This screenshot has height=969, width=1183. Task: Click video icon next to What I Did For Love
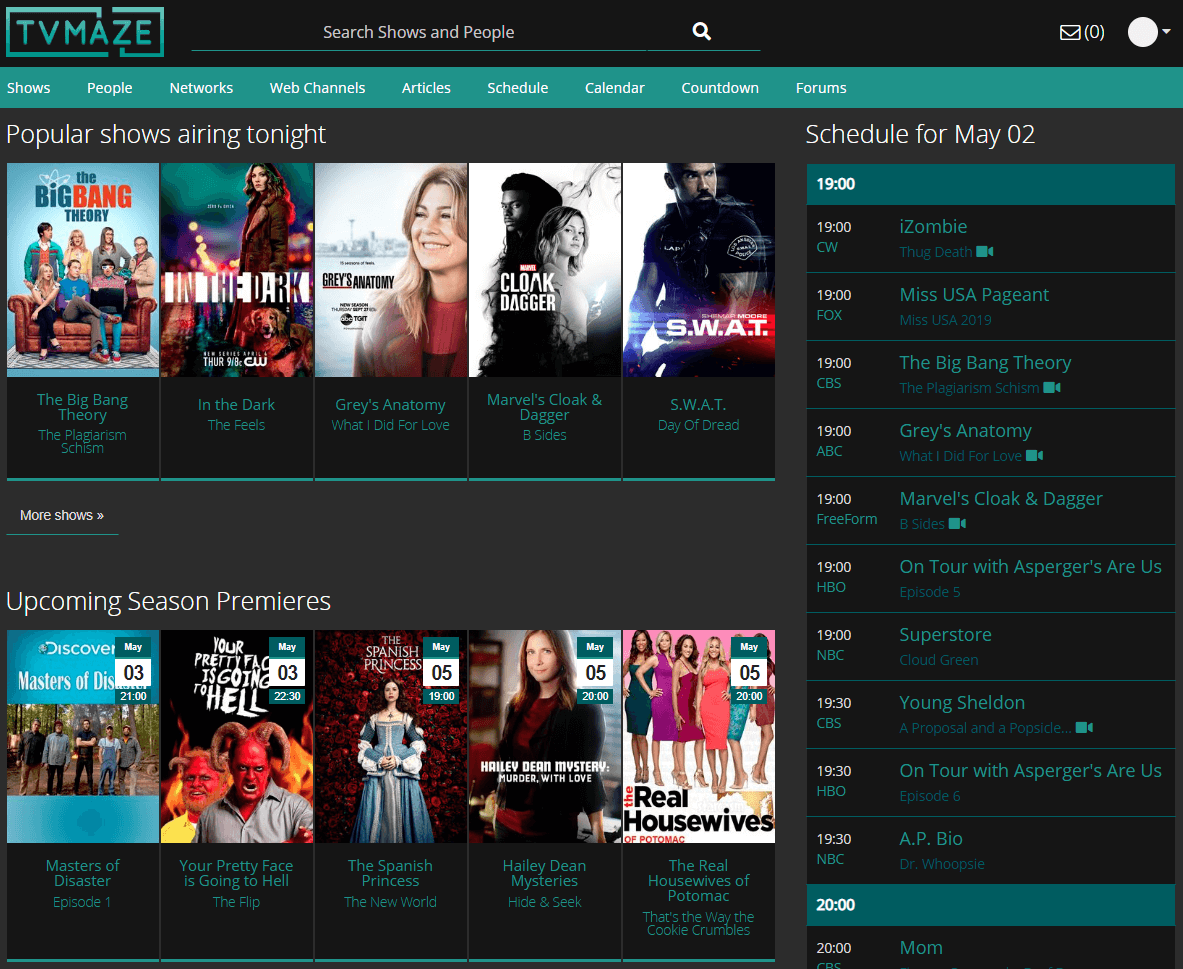(1035, 456)
